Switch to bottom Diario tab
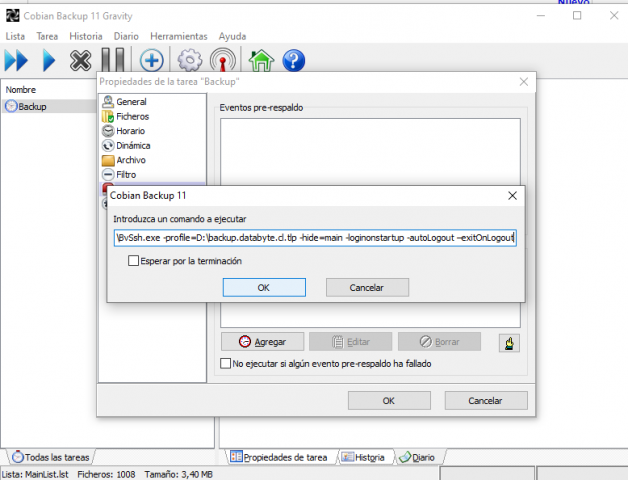 pos(418,457)
